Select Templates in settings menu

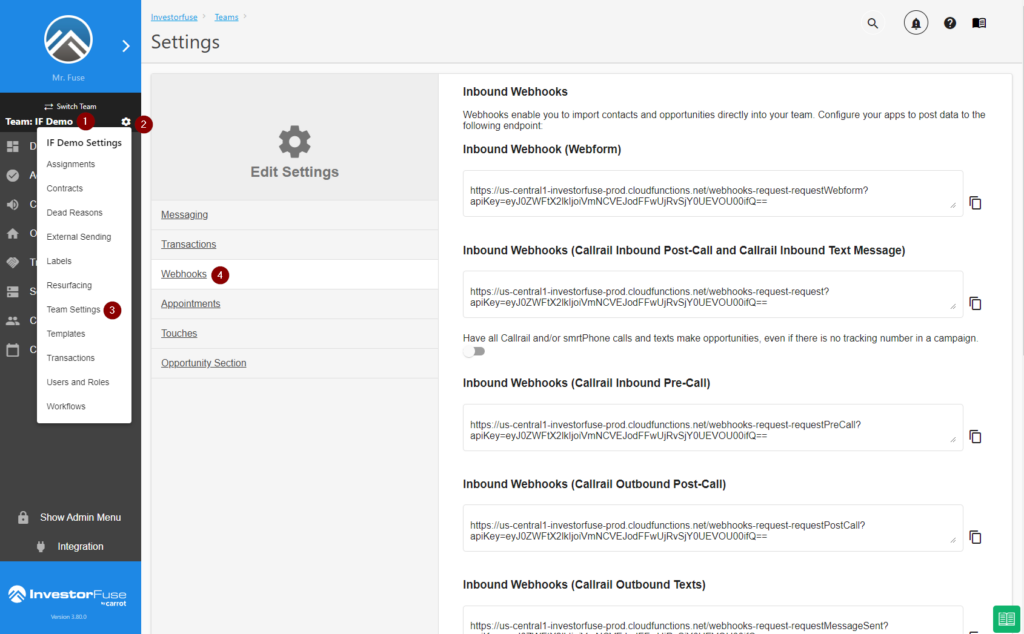tap(66, 334)
